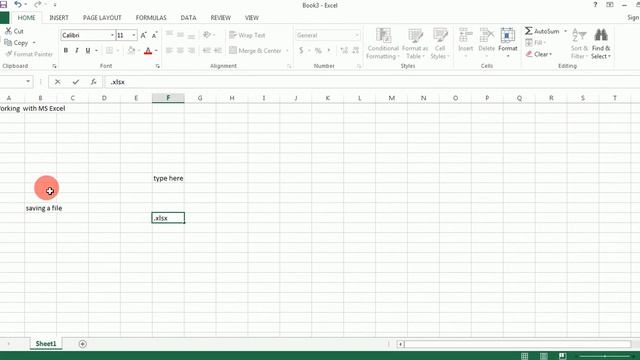Set bottom vertical alignment
The width and height of the screenshot is (640, 360).
pos(191,35)
